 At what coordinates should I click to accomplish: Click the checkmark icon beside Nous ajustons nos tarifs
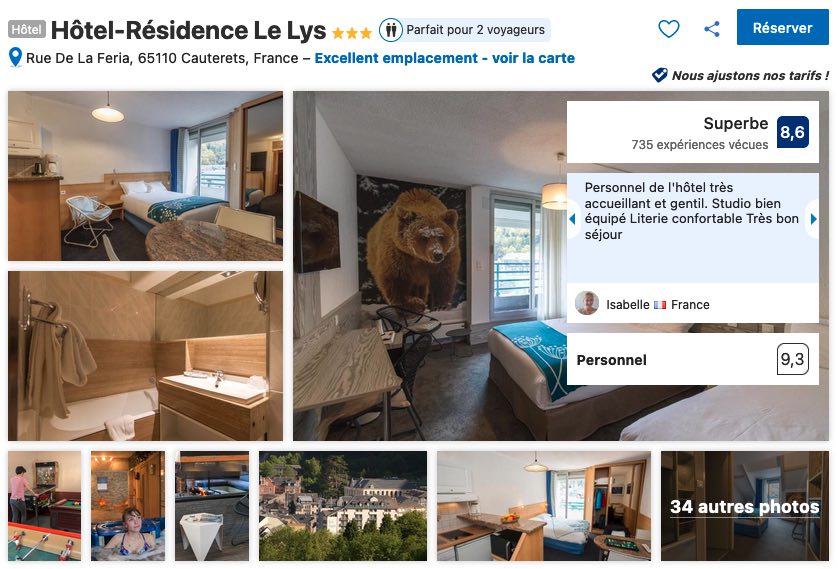point(659,75)
